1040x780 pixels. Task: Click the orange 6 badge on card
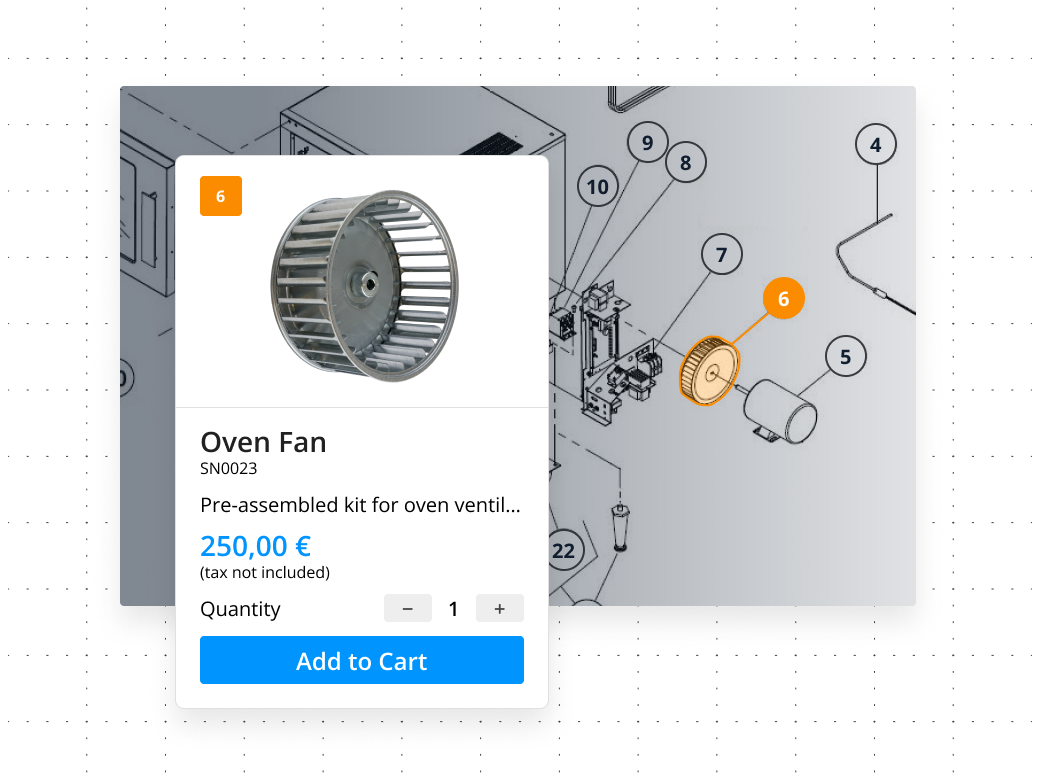click(221, 196)
